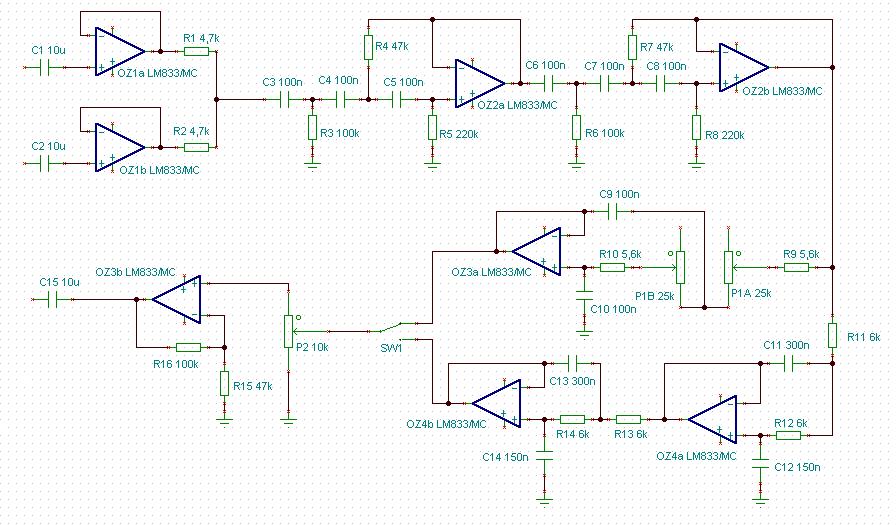
Task: Select the OZ1a op-amp symbol
Action: pos(120,51)
